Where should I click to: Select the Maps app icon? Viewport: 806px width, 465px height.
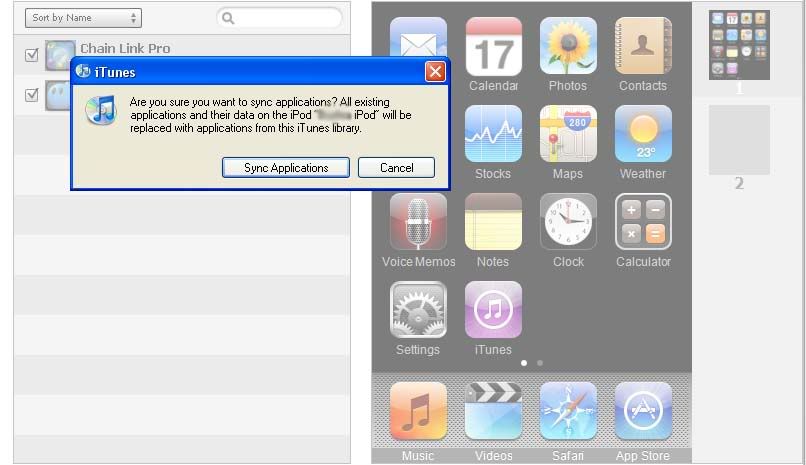(568, 134)
